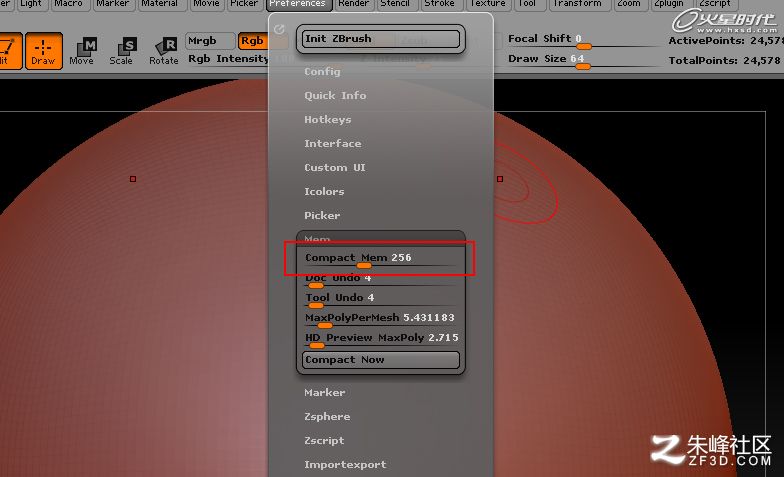
Task: Expand the Config section
Action: pyautogui.click(x=322, y=72)
